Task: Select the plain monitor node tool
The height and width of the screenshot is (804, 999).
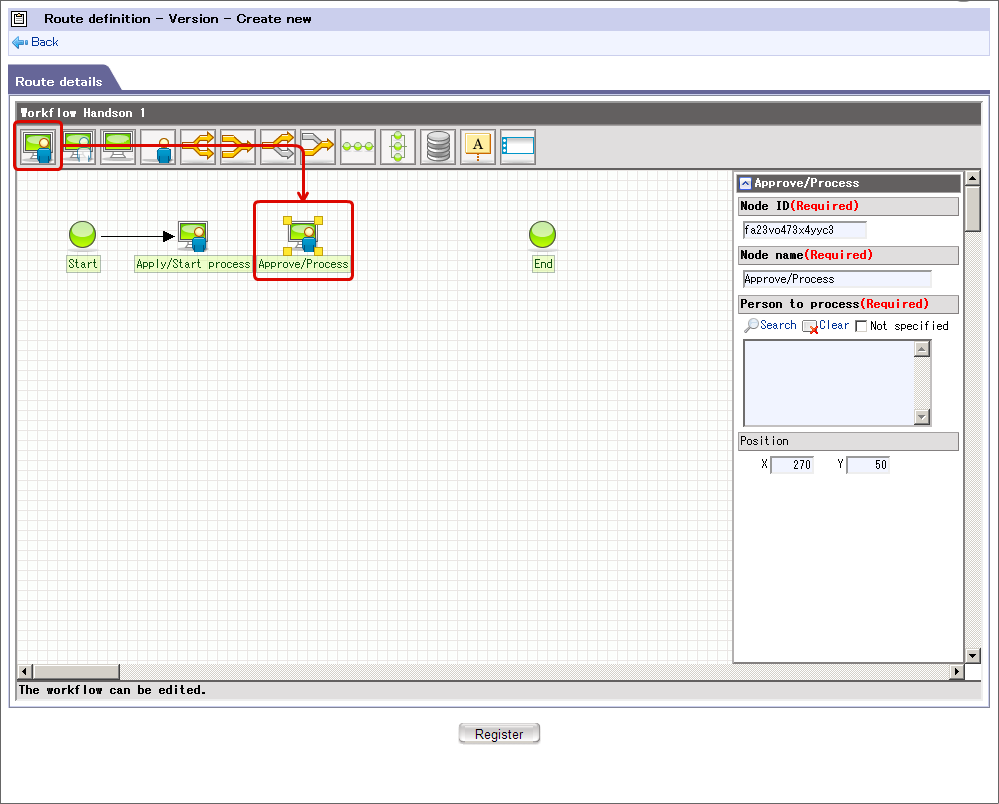Action: coord(118,147)
